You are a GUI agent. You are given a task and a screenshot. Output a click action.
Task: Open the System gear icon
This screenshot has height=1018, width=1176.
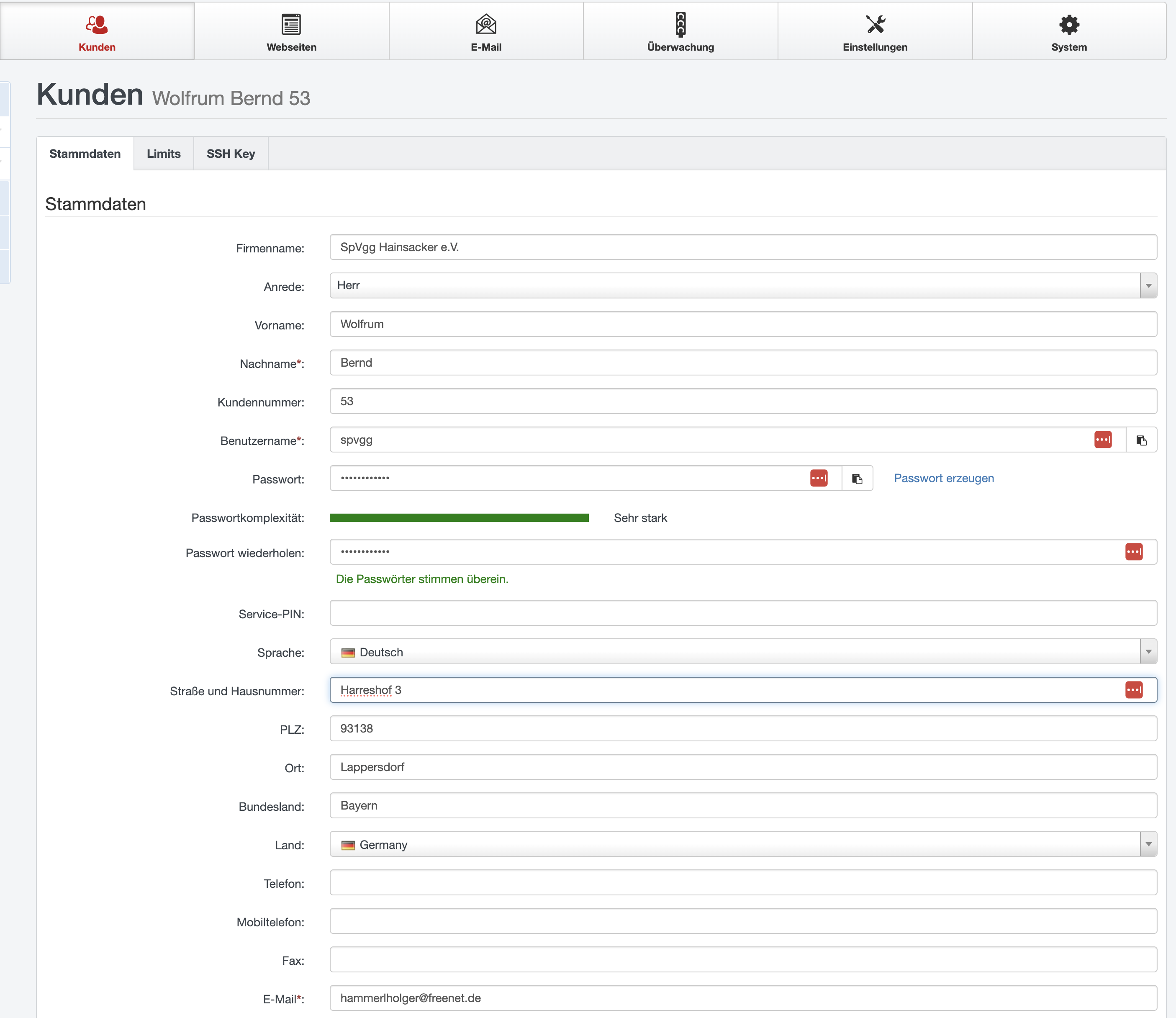1069,24
